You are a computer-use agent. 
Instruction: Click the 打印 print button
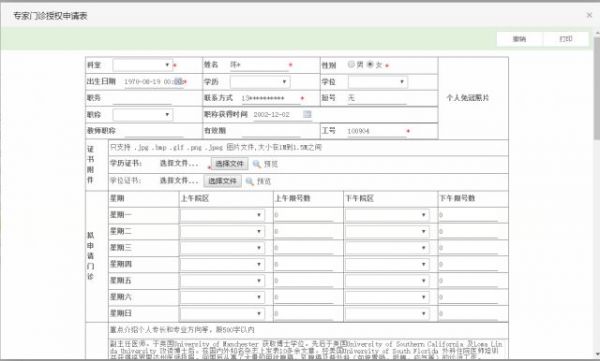pyautogui.click(x=566, y=39)
